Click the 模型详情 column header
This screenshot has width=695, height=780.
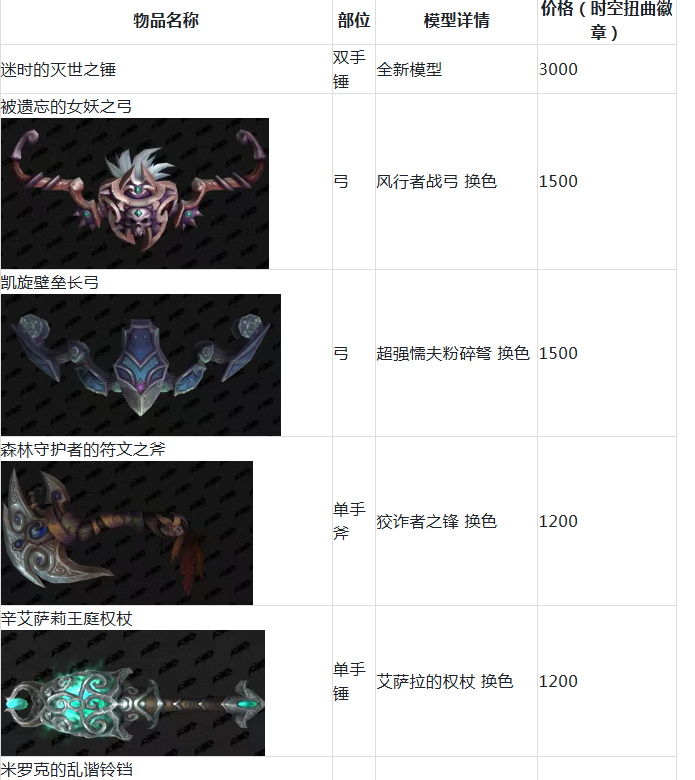click(456, 20)
